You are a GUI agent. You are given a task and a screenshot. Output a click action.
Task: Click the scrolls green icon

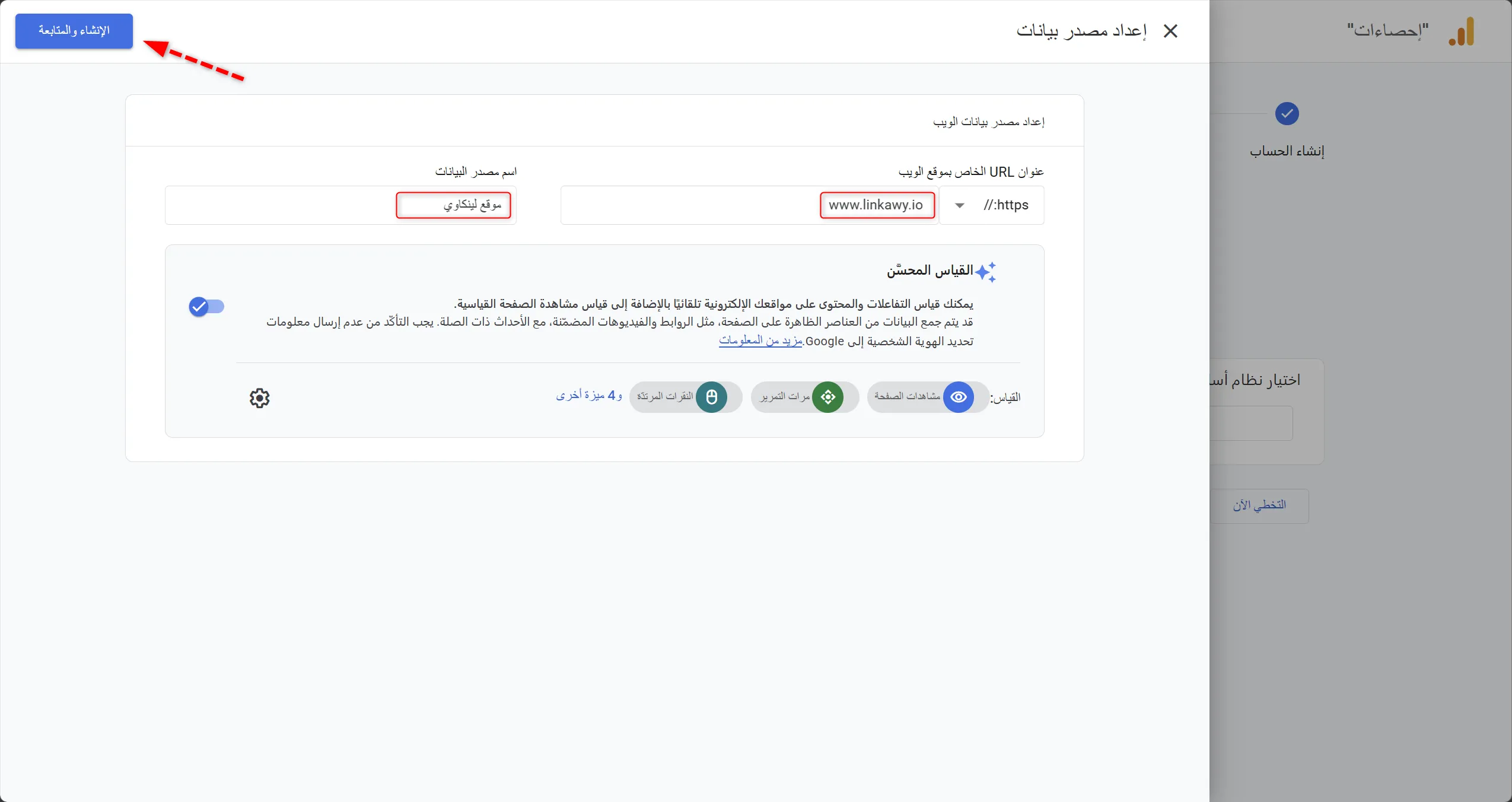[828, 397]
